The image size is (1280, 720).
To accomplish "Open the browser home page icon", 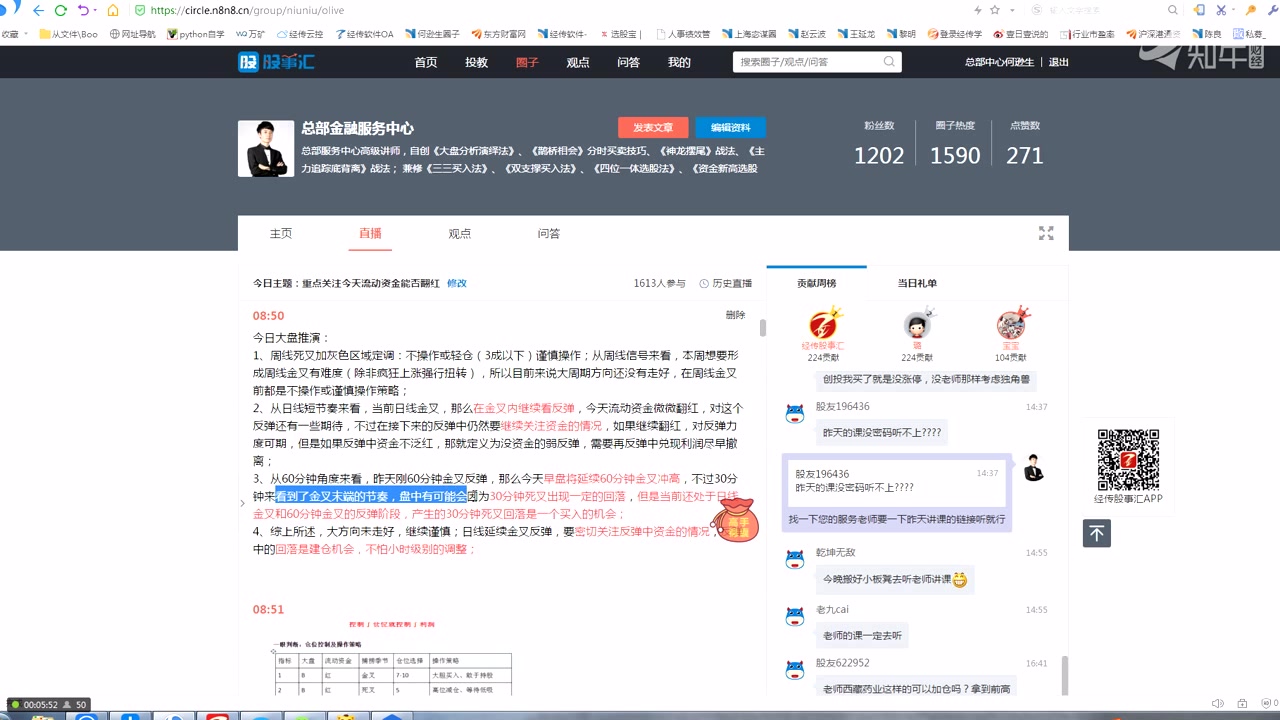I will coord(113,10).
